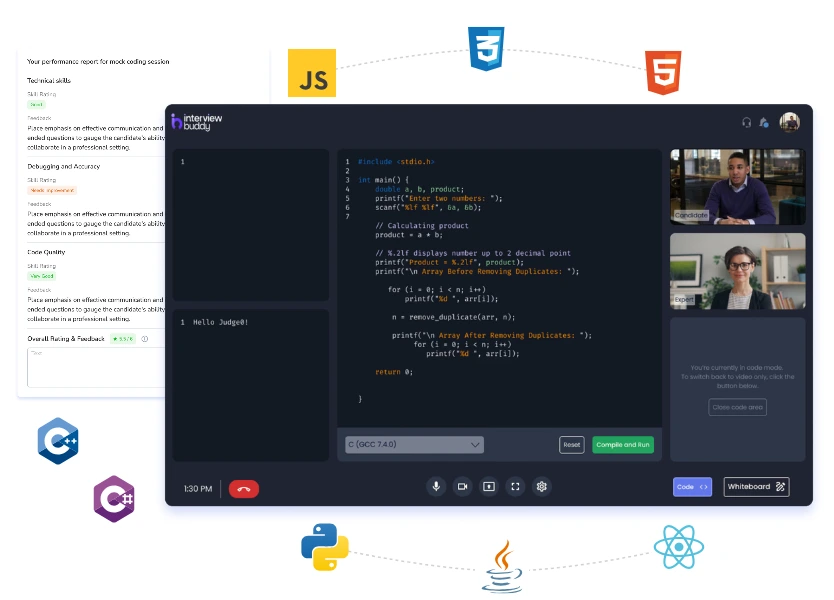Mute the microphone

[x=436, y=487]
